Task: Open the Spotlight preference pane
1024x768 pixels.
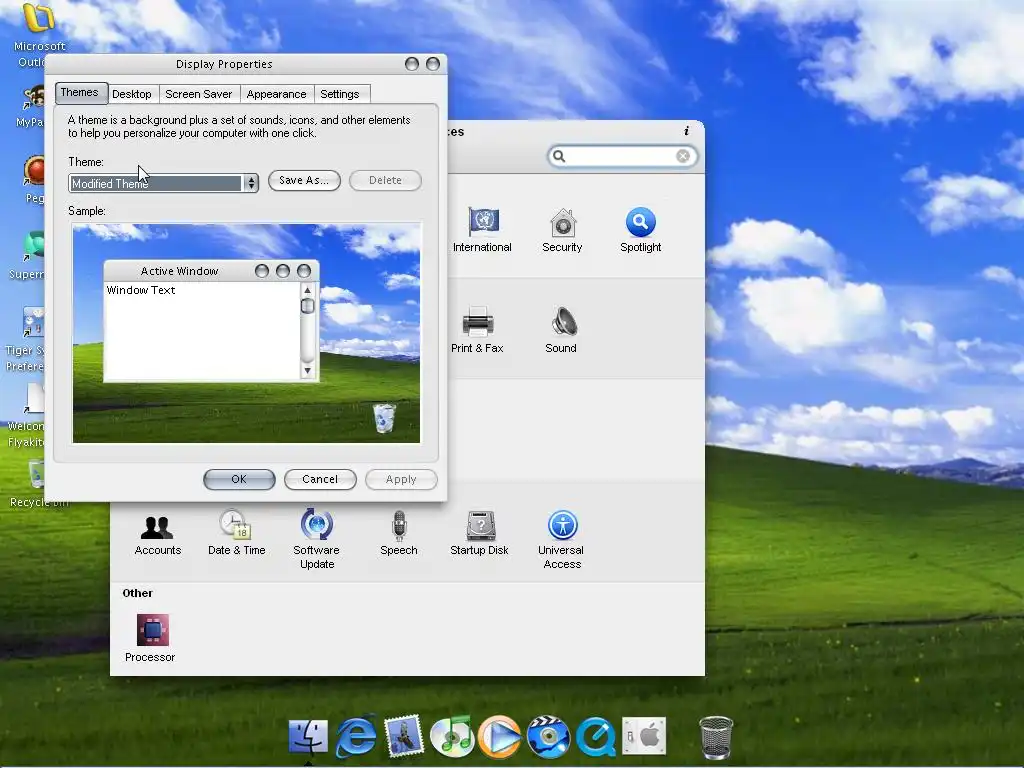Action: pyautogui.click(x=641, y=229)
